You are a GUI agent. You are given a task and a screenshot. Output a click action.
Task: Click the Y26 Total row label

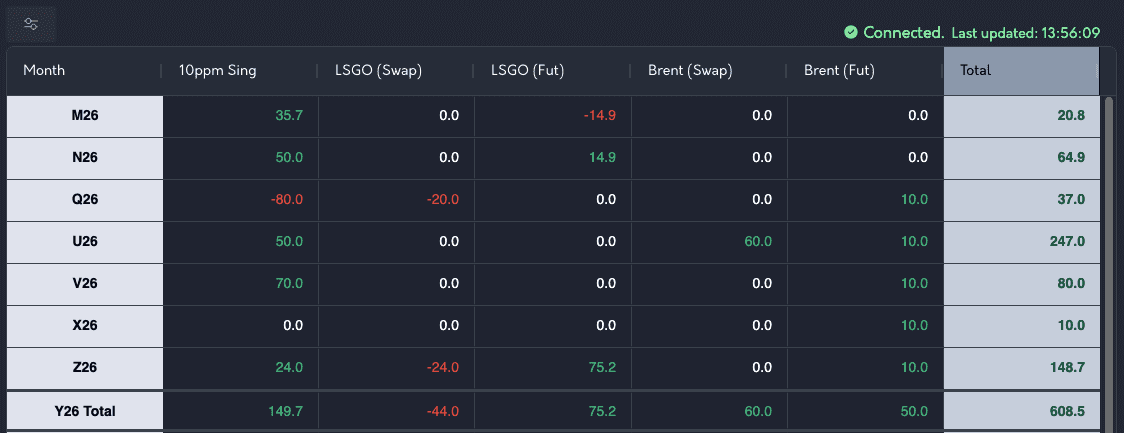pos(85,411)
